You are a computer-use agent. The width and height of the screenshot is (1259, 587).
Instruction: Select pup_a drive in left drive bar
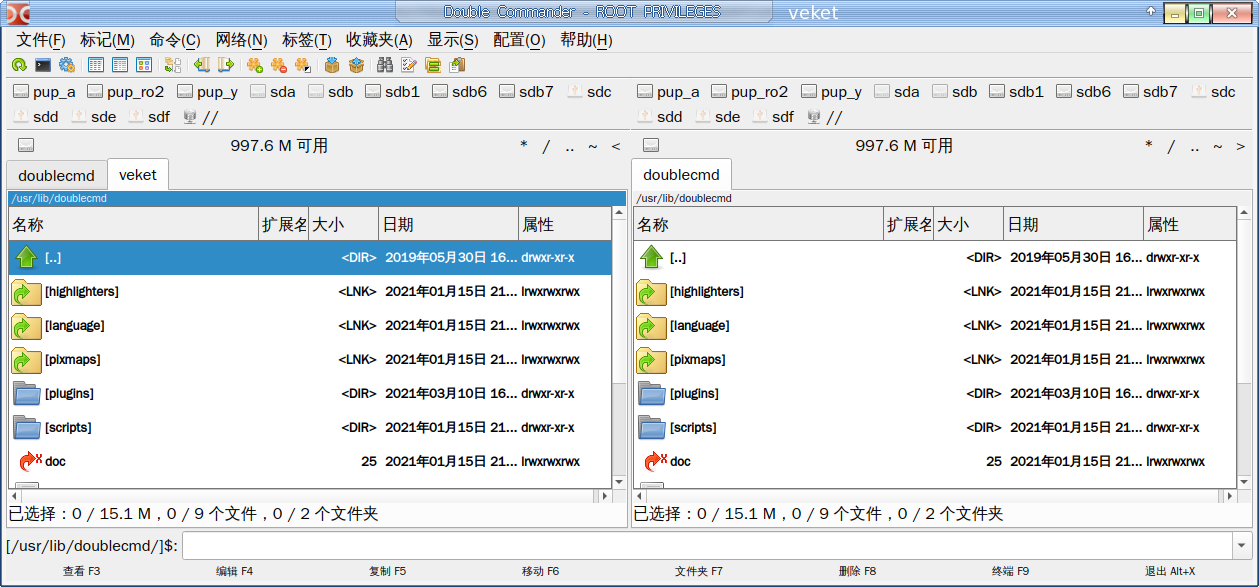click(x=45, y=92)
